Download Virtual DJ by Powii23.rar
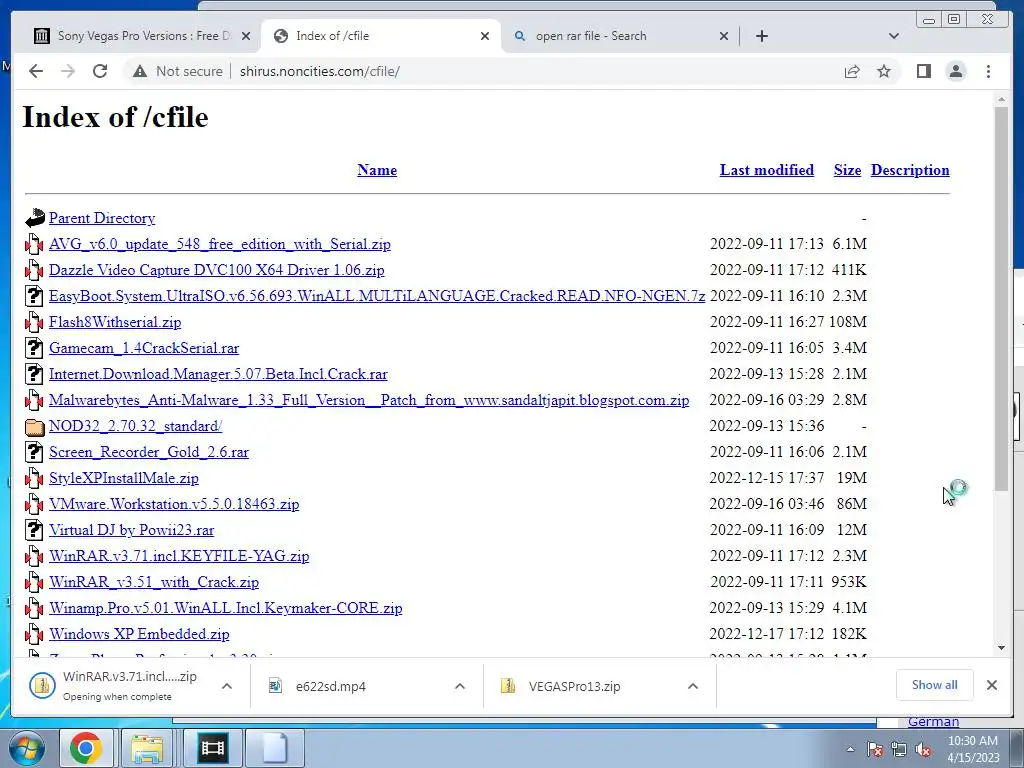Image resolution: width=1024 pixels, height=768 pixels. 131,530
